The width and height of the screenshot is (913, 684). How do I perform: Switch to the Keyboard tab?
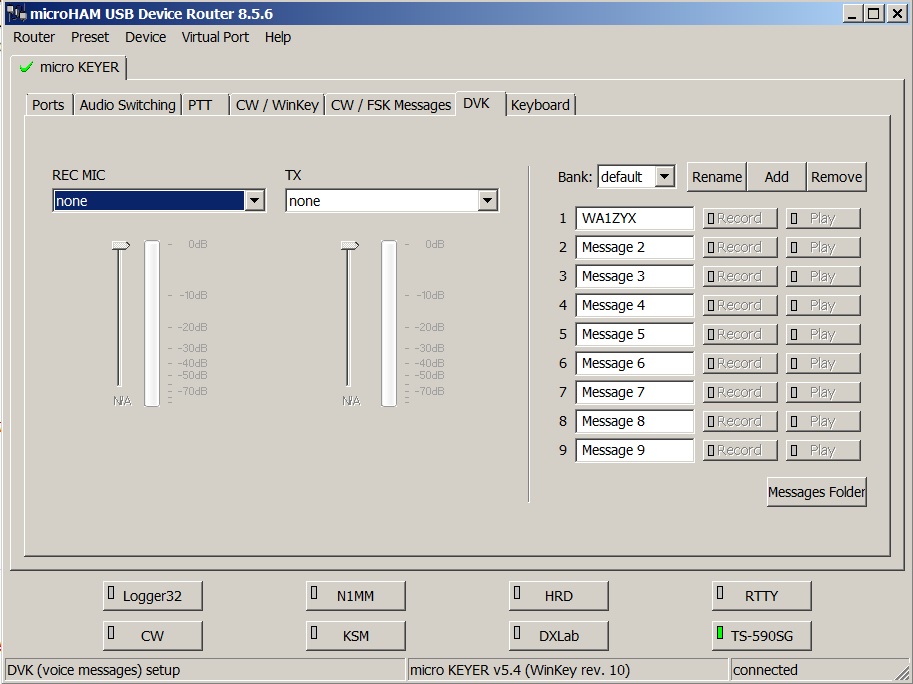tap(540, 105)
